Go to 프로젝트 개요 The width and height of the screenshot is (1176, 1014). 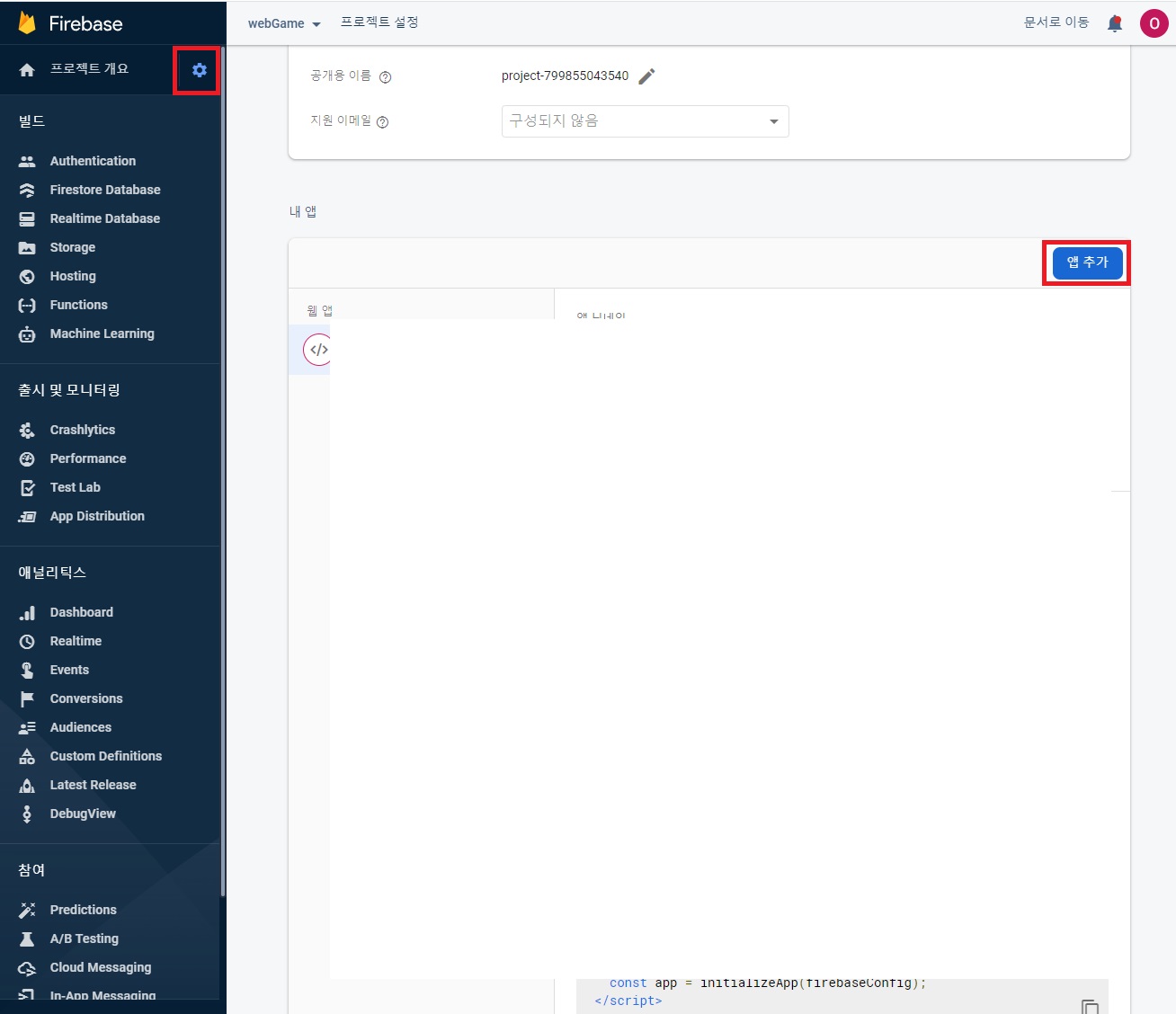(x=89, y=69)
